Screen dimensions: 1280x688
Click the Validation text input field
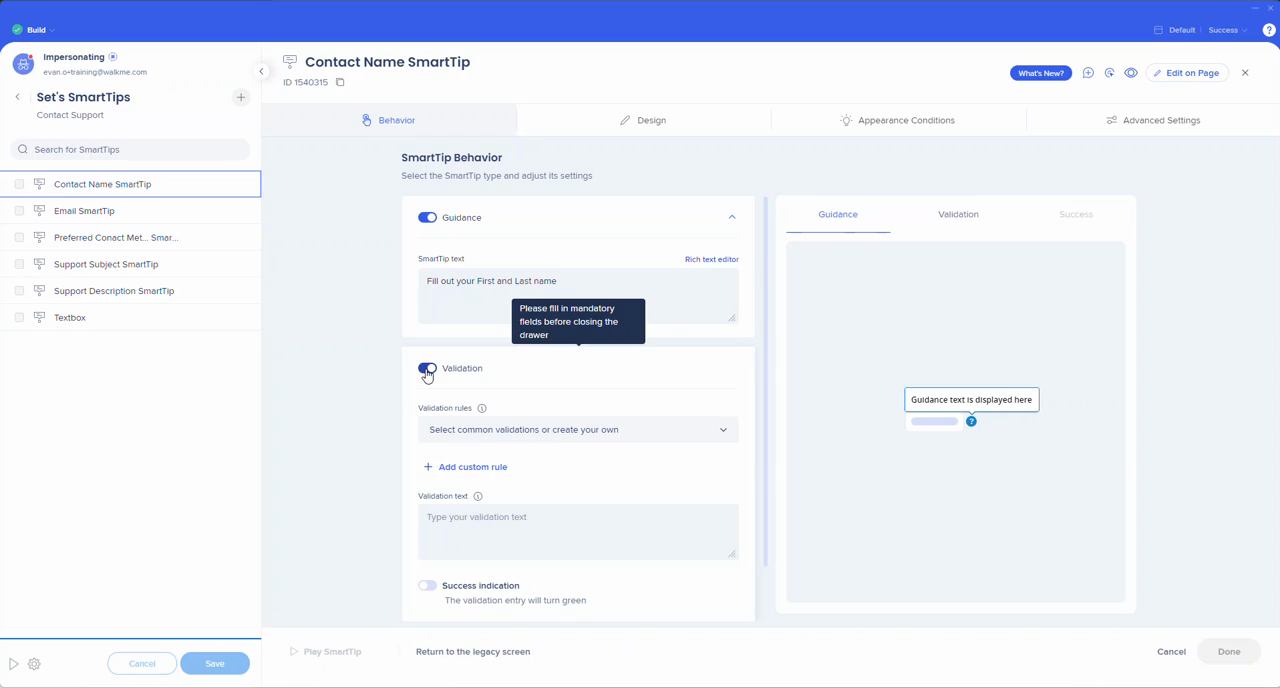[578, 531]
